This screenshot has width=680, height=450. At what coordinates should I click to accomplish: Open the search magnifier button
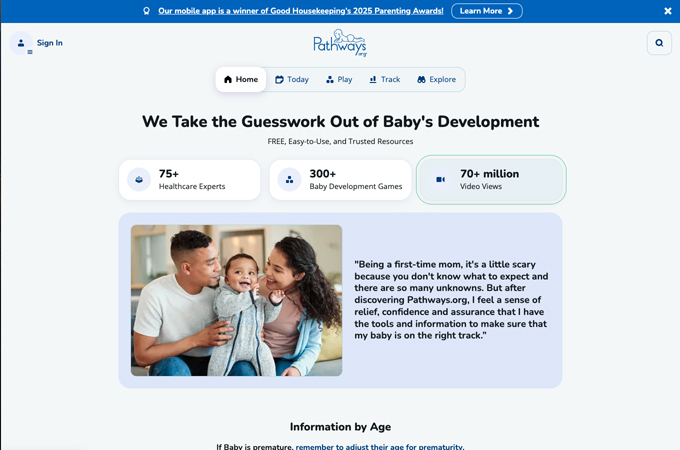659,43
